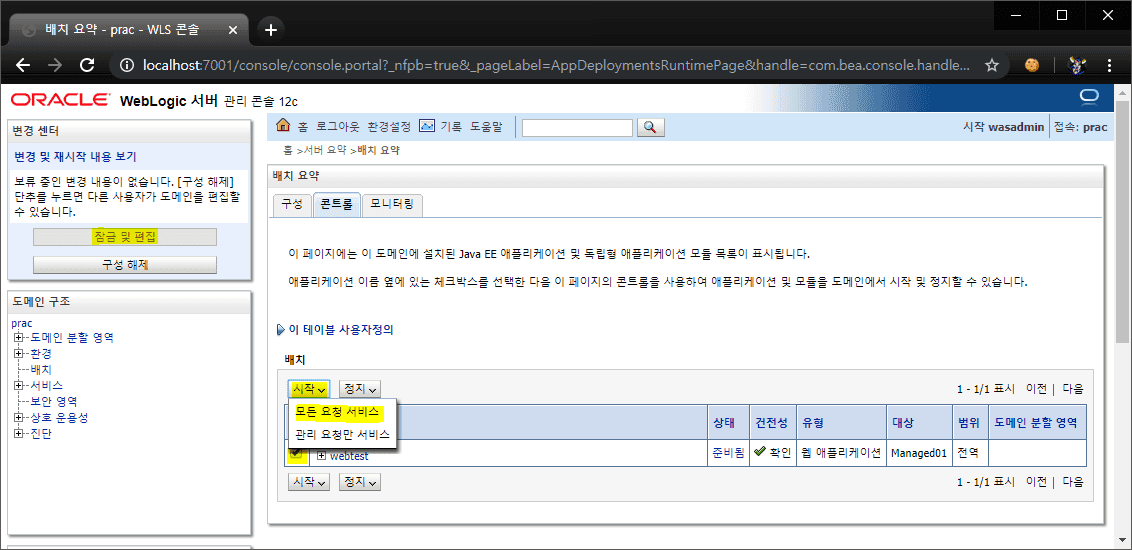Click the home icon in the toolbar
This screenshot has height=550, width=1132.
coord(283,126)
